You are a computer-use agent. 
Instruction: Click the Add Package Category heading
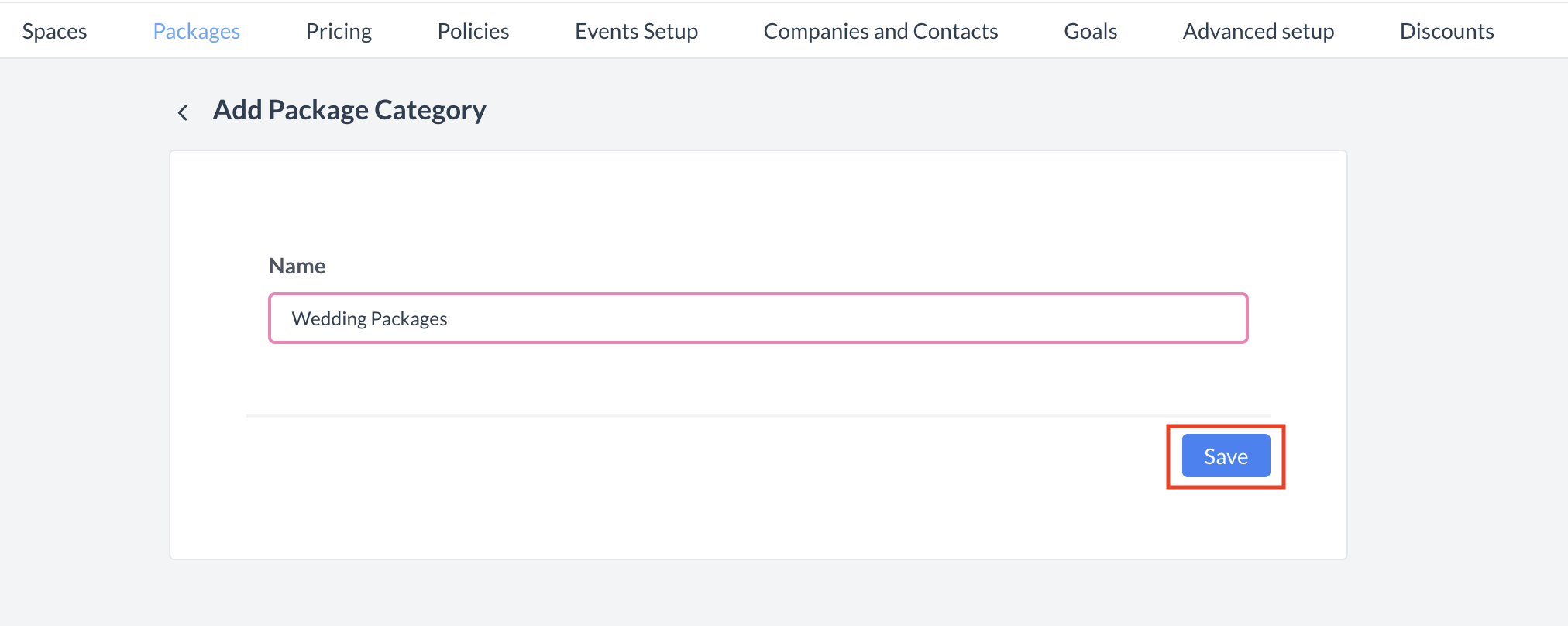click(x=349, y=109)
